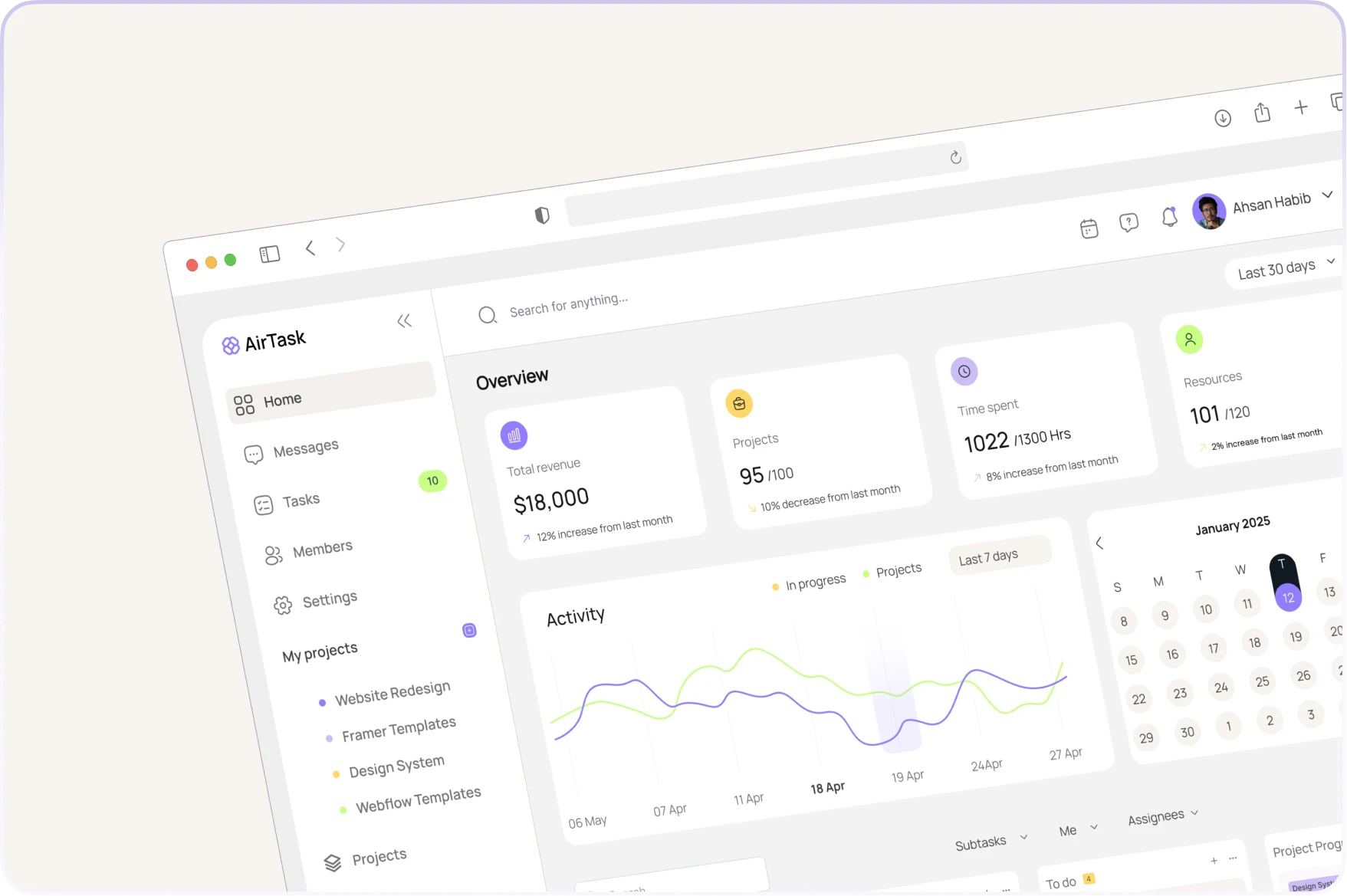Screen dimensions: 1347x896
Task: Open Tasks in the sidebar
Action: pos(286,502)
